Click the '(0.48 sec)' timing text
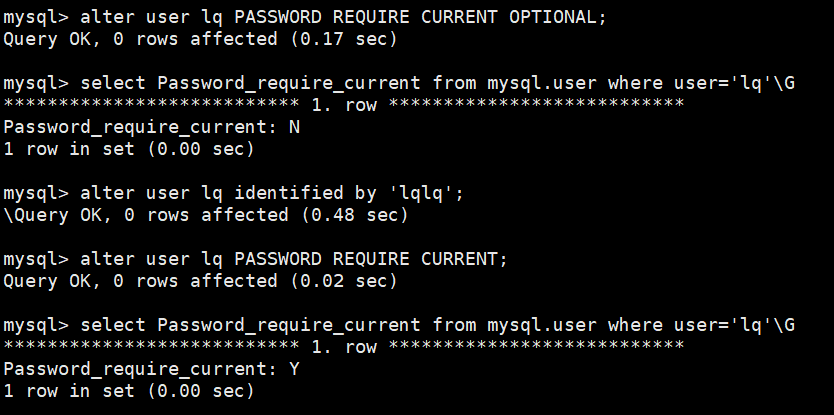Image resolution: width=834 pixels, height=415 pixels. pyautogui.click(x=353, y=214)
